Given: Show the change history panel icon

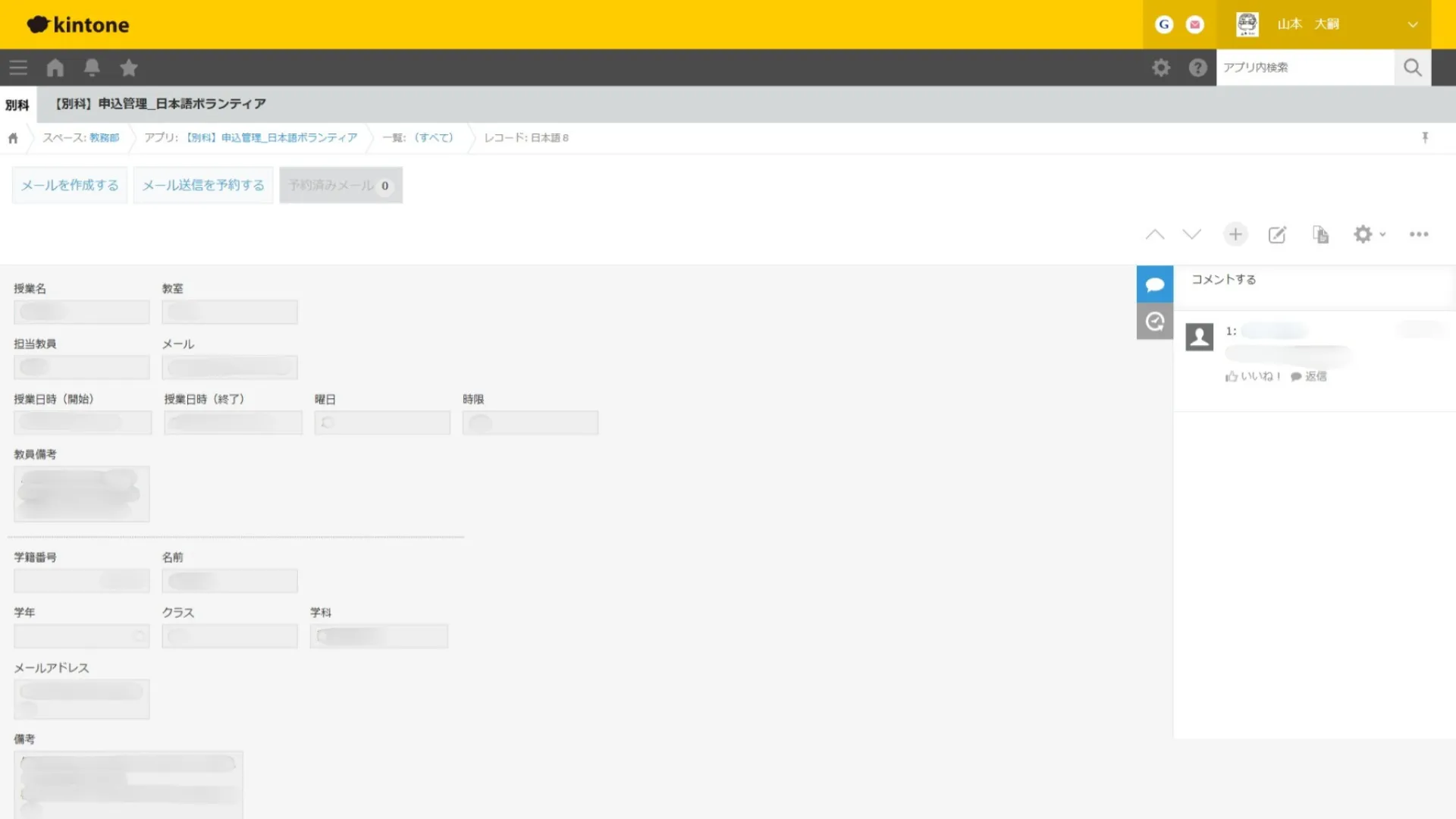Looking at the screenshot, I should (x=1154, y=322).
